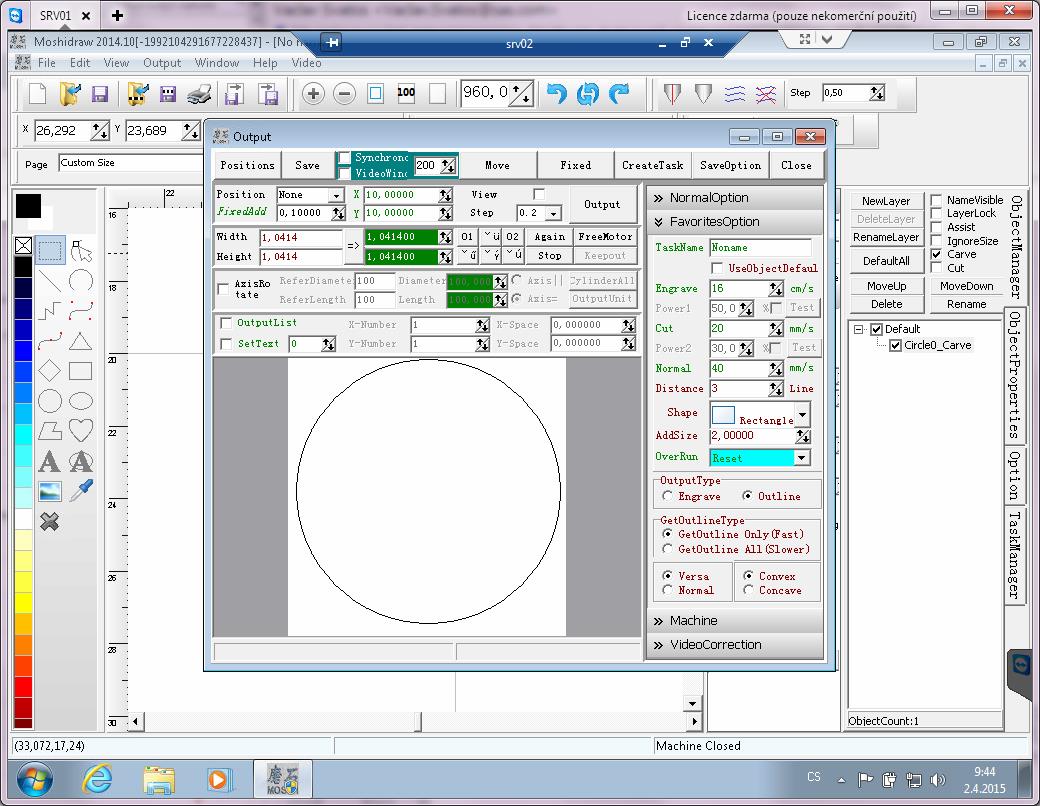Select the eyedropper color picker tool
Screen dimensions: 1040x806
click(x=81, y=491)
